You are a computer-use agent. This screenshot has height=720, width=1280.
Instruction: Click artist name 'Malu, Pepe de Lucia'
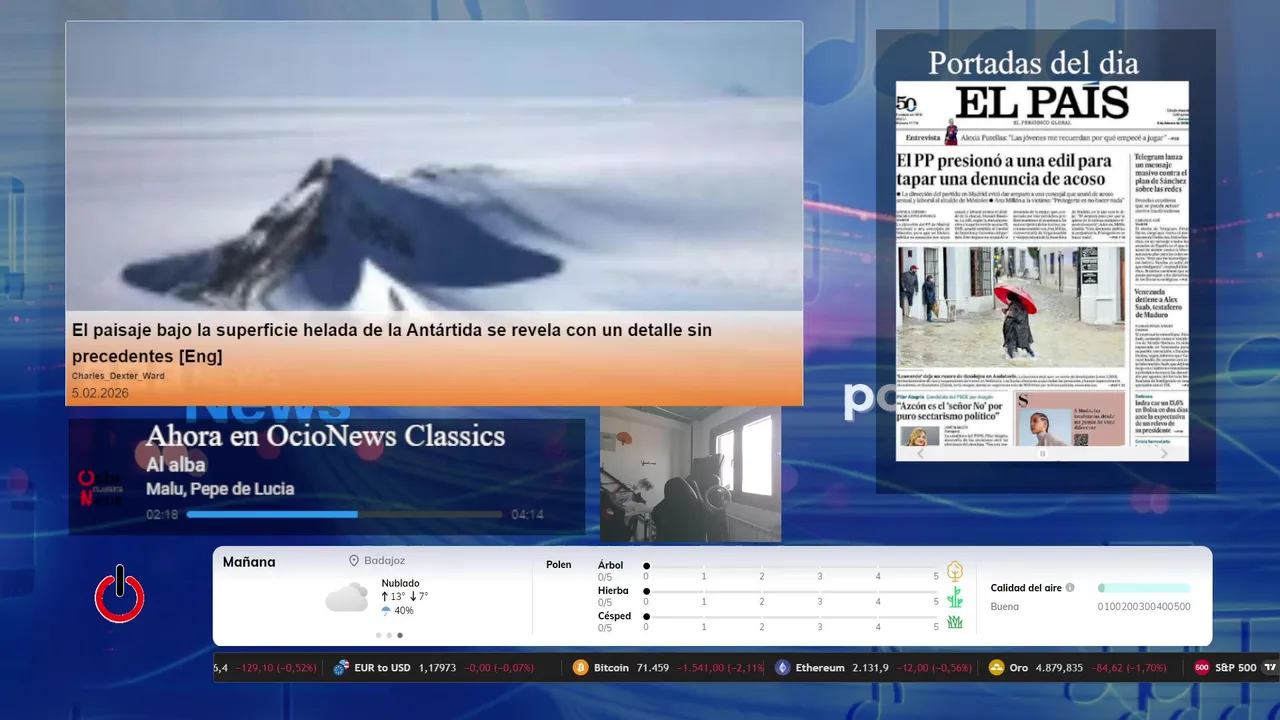220,489
